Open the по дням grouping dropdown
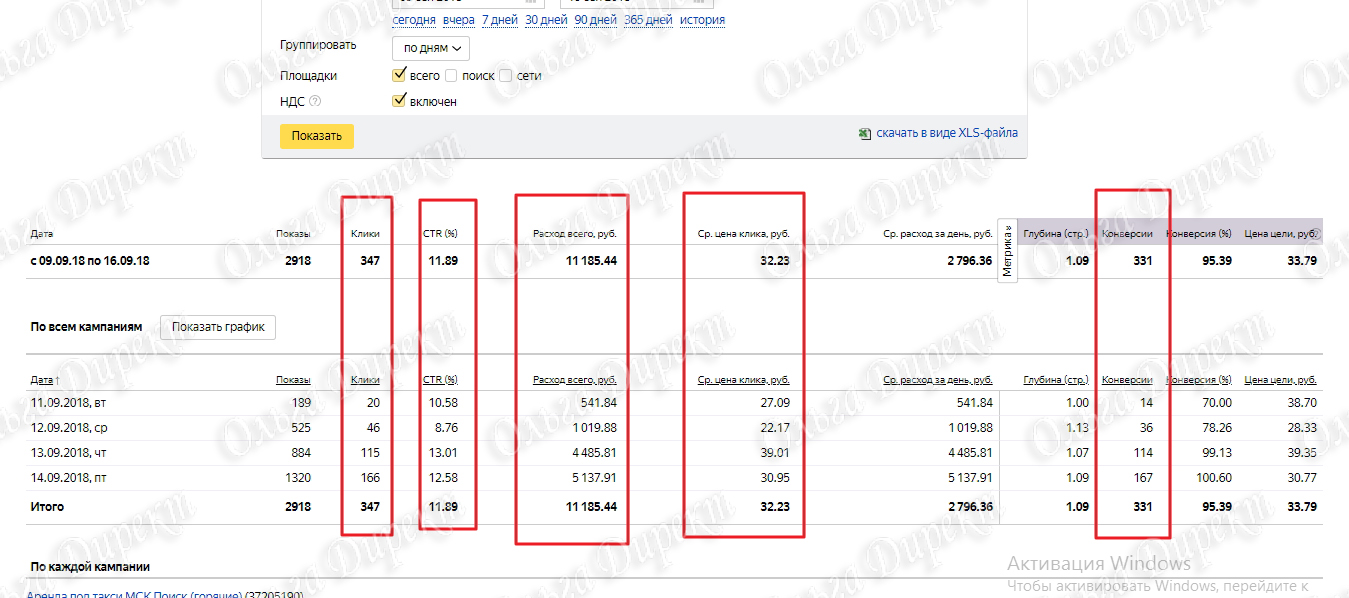This screenshot has width=1349, height=598. tap(432, 48)
